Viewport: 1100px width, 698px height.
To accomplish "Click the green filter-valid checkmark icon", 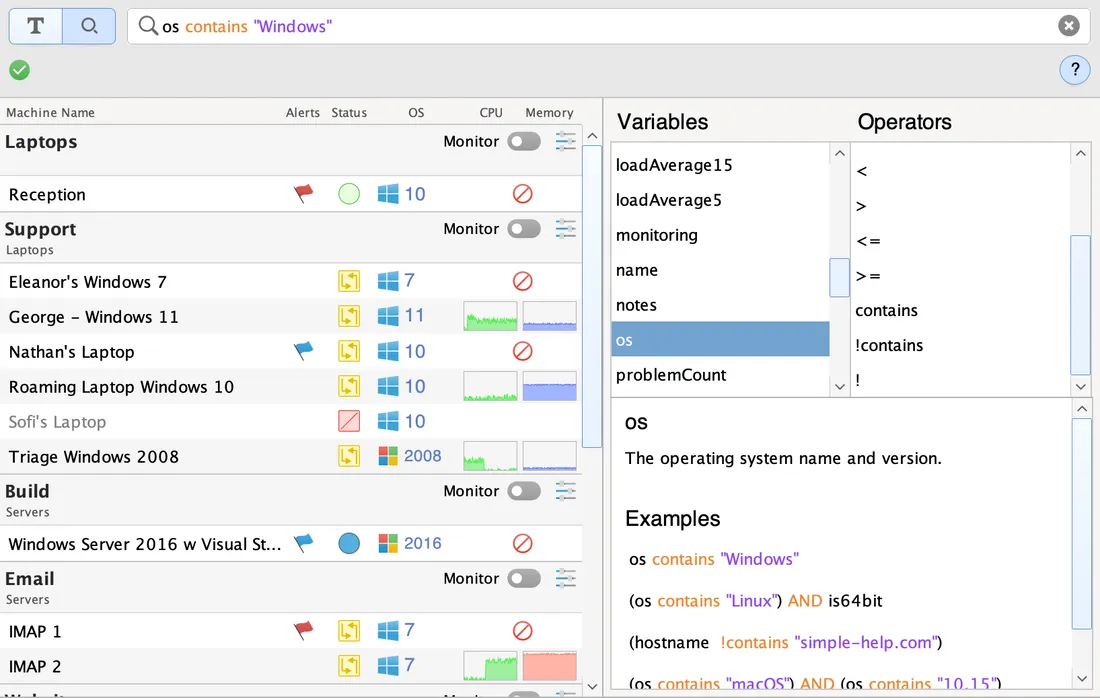I will click(x=19, y=71).
